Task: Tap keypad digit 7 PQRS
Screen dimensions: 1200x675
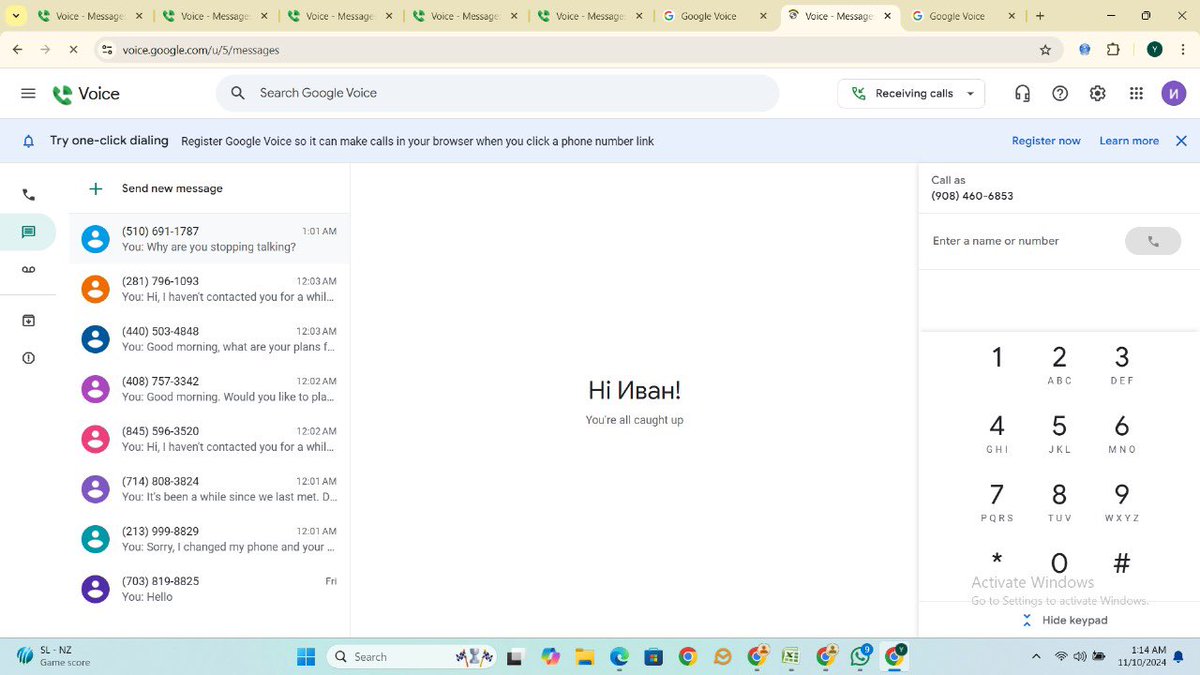Action: (997, 502)
